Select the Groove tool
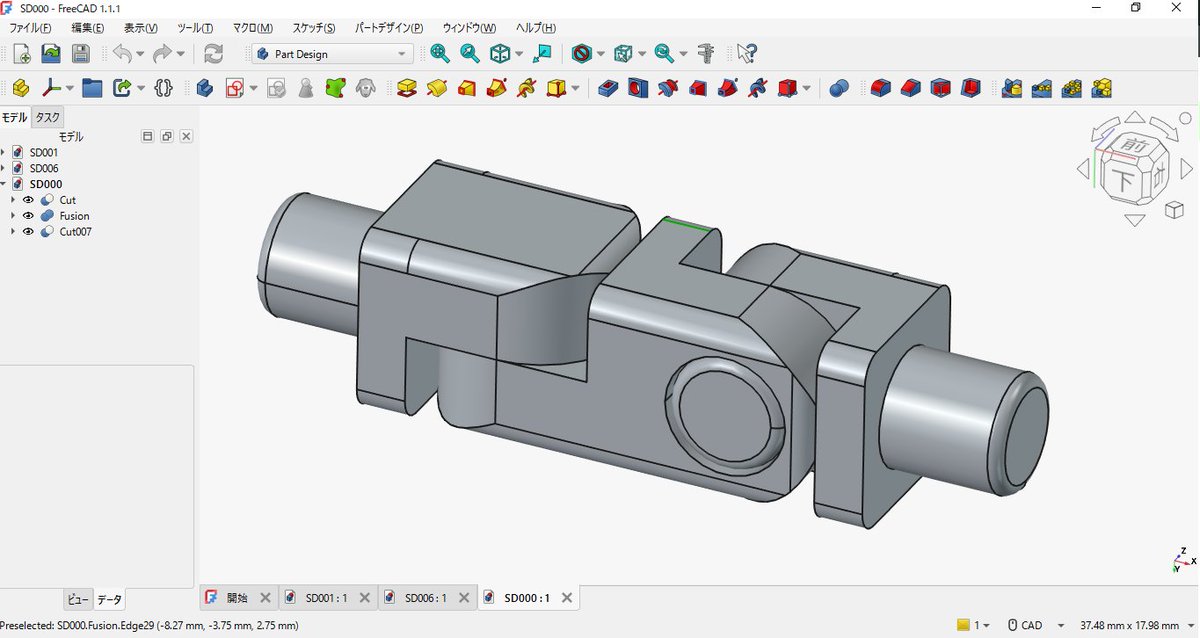 [x=667, y=88]
